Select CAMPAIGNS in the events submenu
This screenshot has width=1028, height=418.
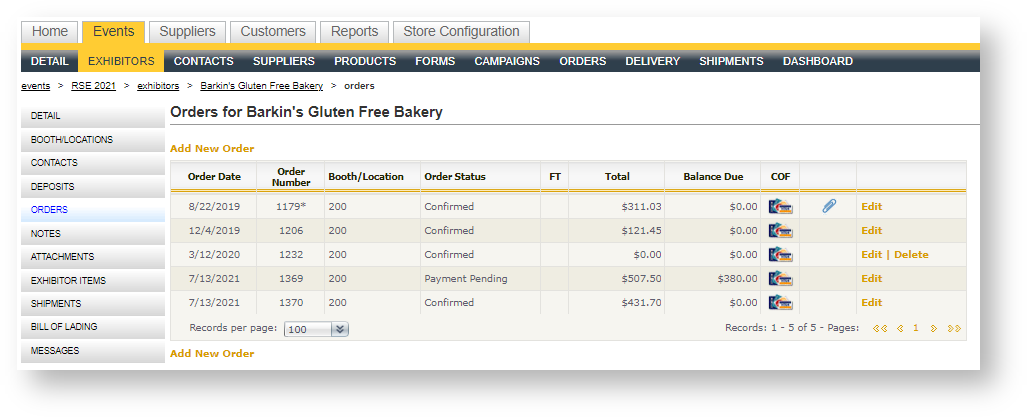(x=507, y=61)
